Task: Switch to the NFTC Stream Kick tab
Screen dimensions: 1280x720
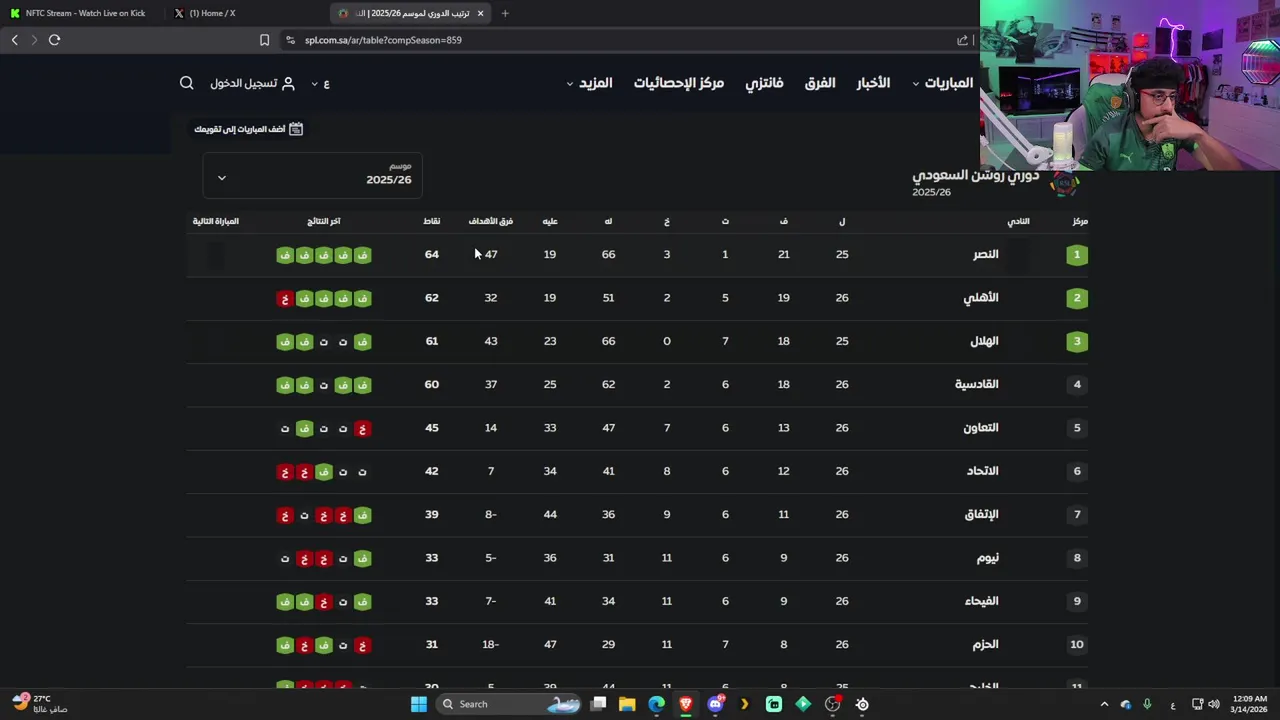Action: click(80, 13)
